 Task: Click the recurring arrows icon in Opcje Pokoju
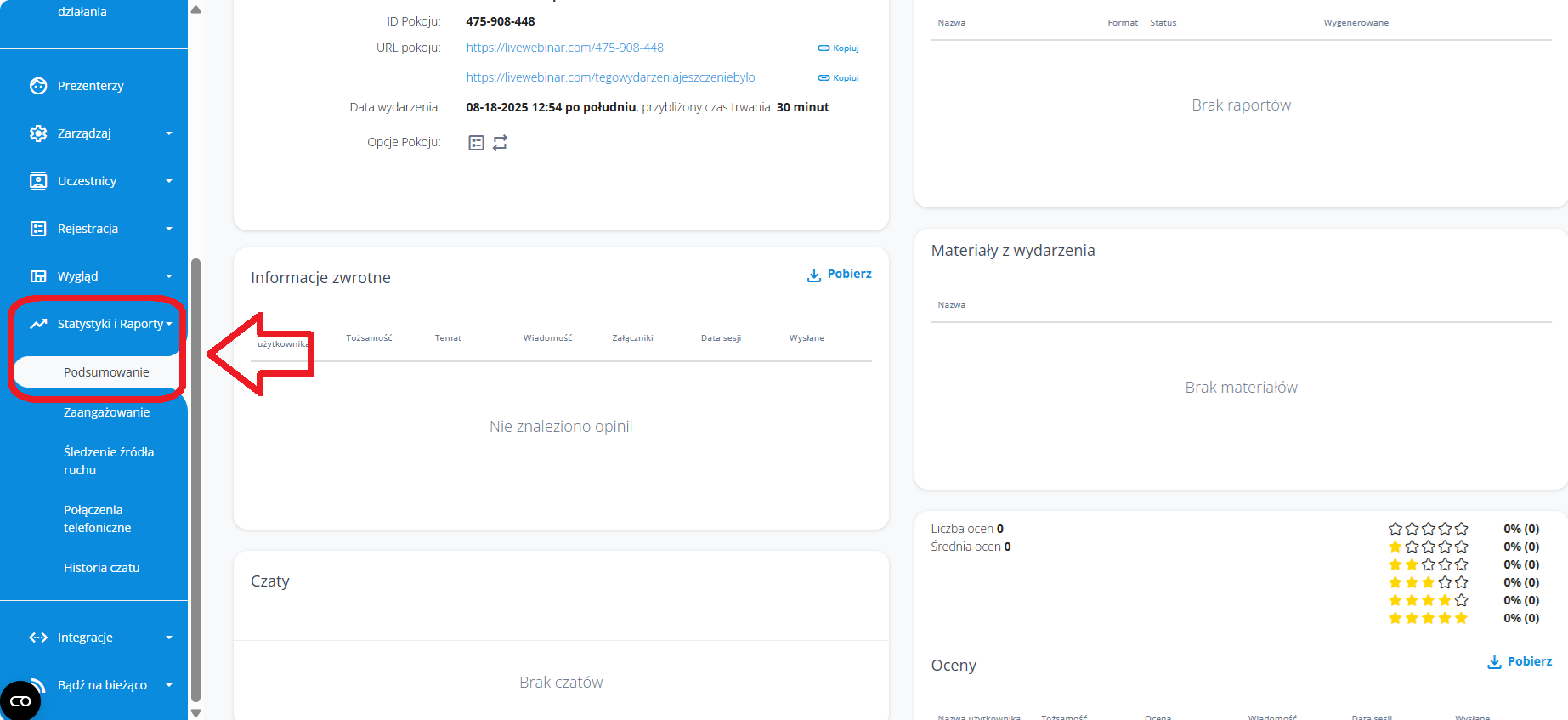click(500, 143)
